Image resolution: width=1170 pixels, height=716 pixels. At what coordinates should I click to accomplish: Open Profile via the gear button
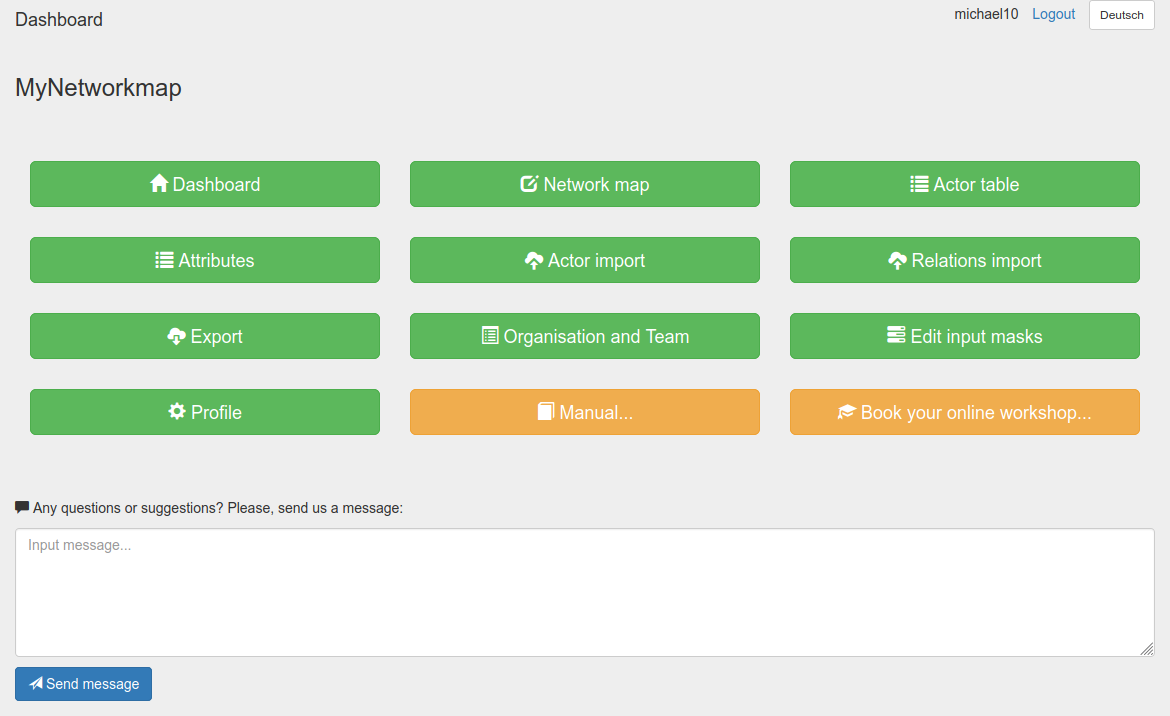click(204, 412)
